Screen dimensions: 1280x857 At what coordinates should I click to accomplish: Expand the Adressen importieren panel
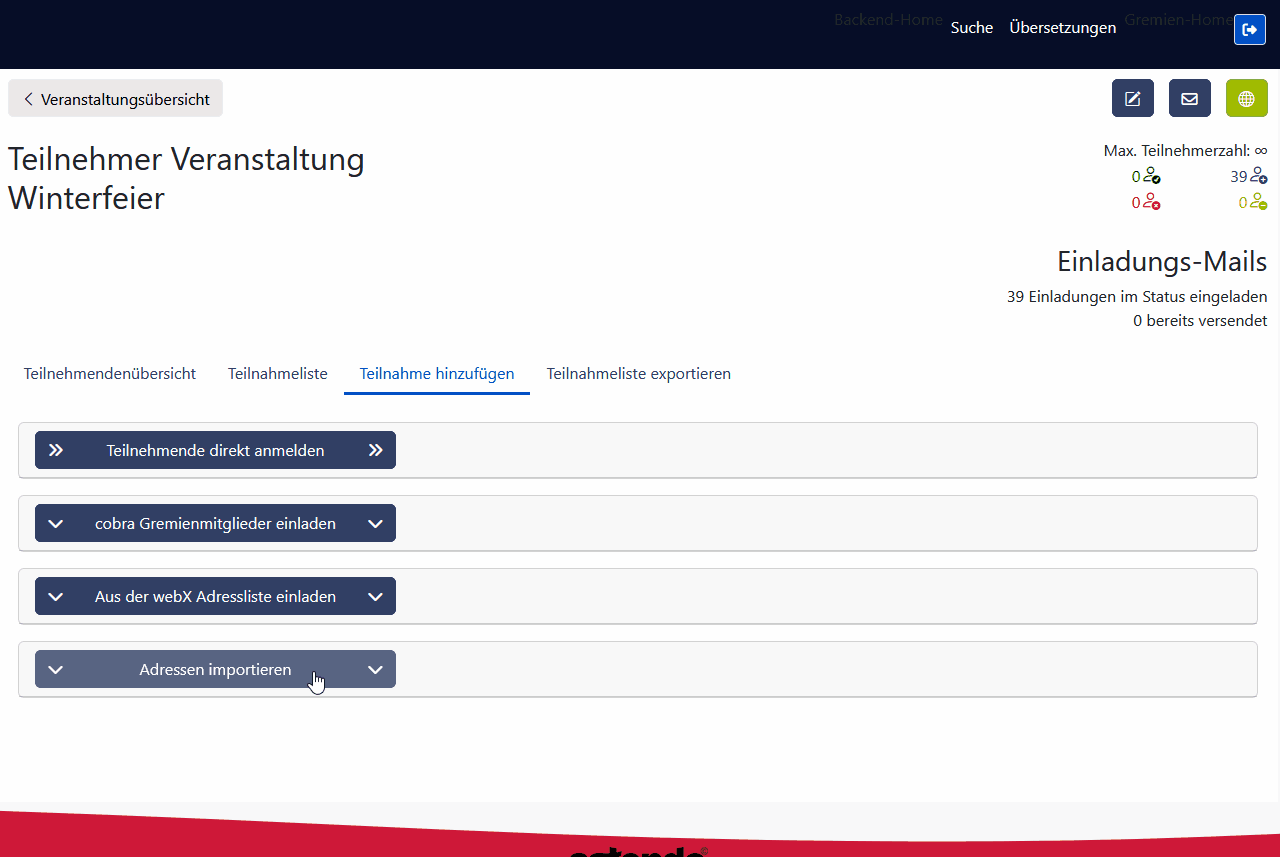[215, 669]
